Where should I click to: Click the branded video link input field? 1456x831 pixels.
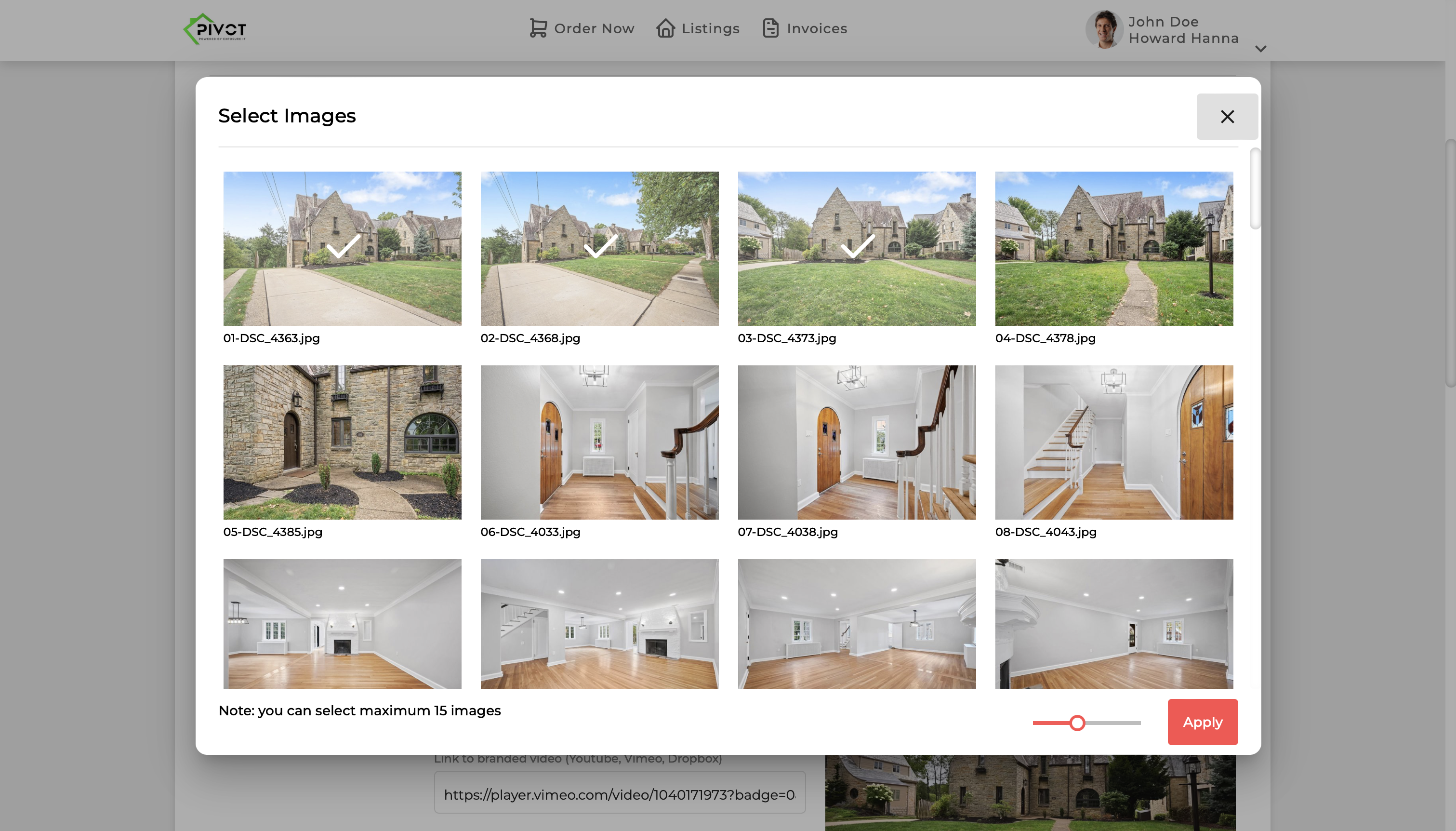pos(620,794)
